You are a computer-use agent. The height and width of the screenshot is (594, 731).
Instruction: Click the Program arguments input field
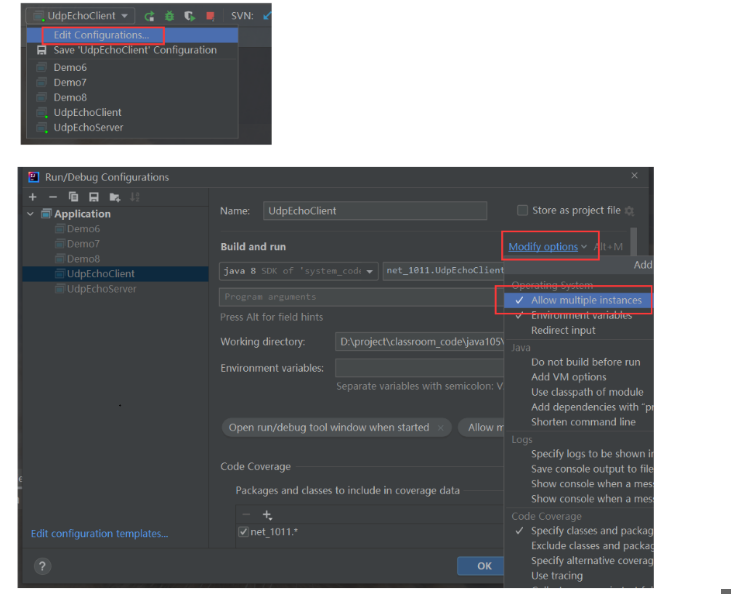[360, 297]
